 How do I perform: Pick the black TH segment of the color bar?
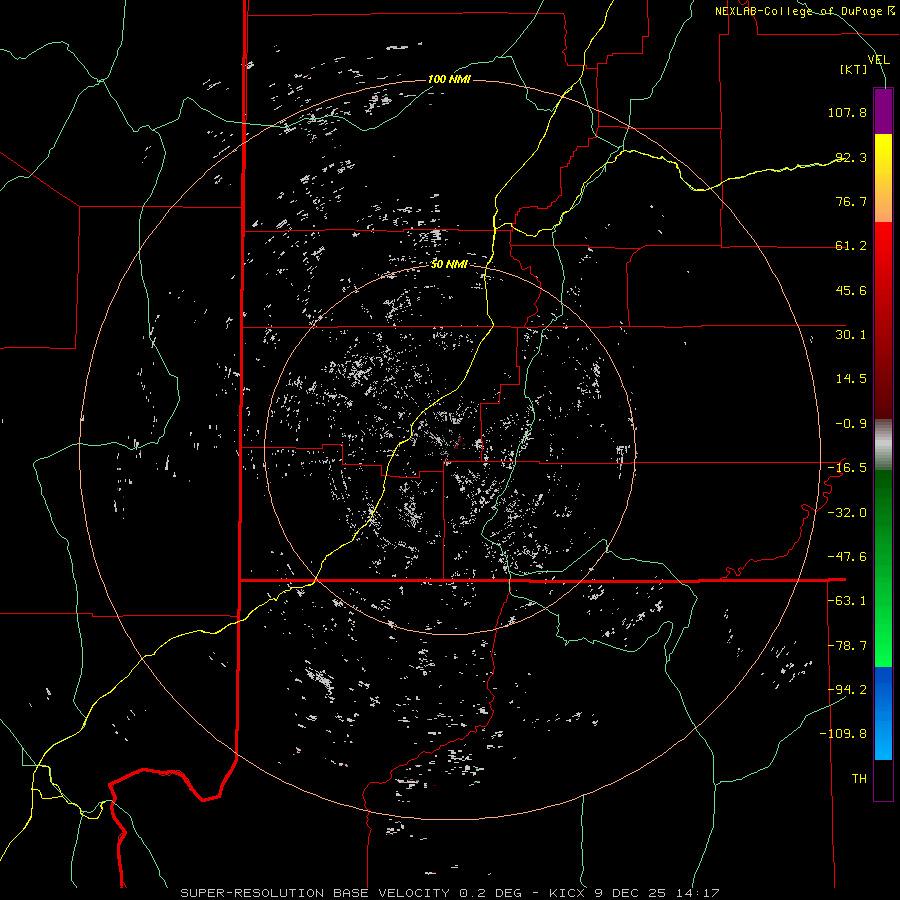pos(883,779)
